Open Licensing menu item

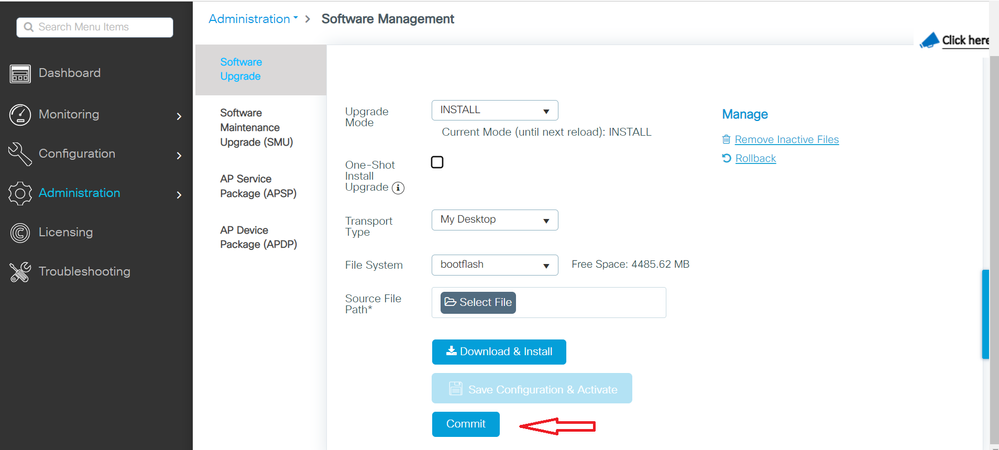pyautogui.click(x=66, y=232)
